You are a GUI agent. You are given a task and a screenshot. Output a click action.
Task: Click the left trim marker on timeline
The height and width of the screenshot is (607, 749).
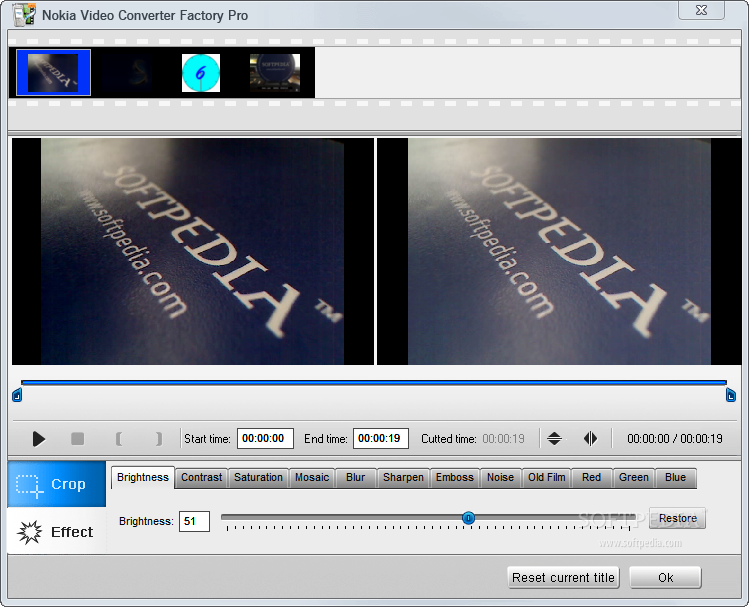[17, 395]
